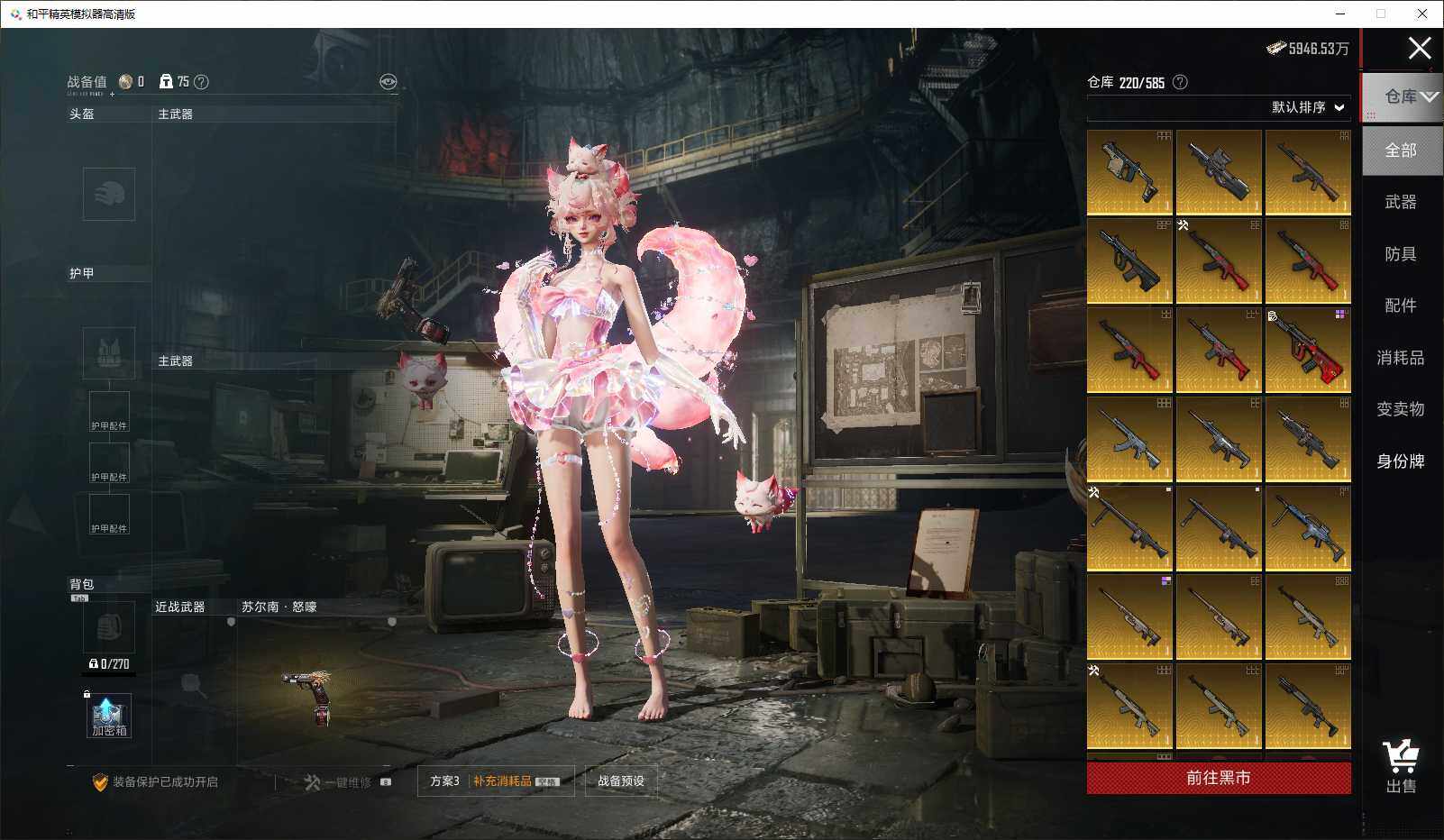Click the red 前往黑市 button
This screenshot has height=840, width=1444.
[1219, 778]
